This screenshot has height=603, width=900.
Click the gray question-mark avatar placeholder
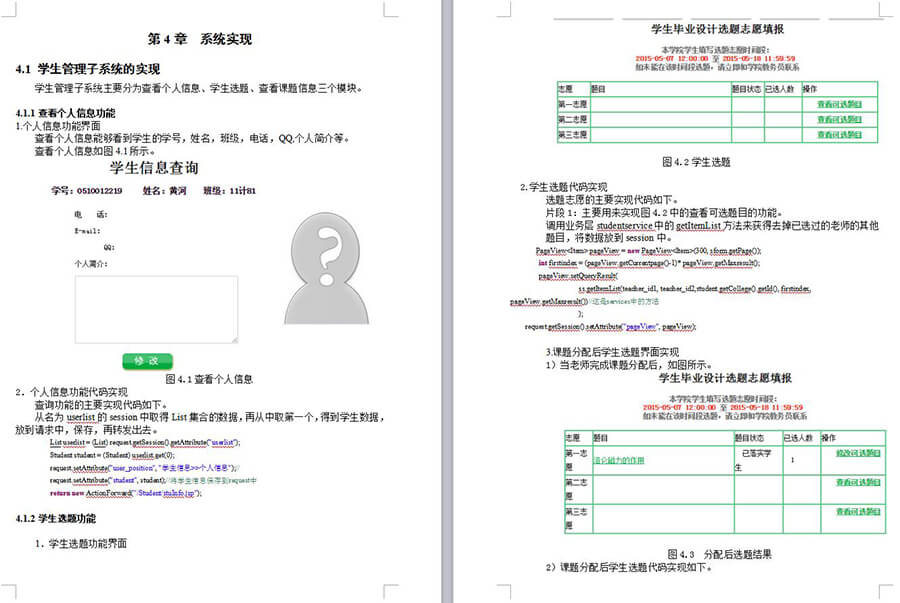point(327,268)
